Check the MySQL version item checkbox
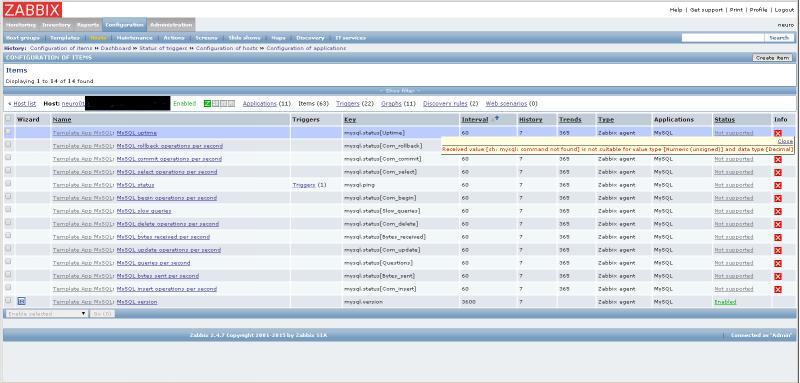800x383 pixels. [x=8, y=301]
